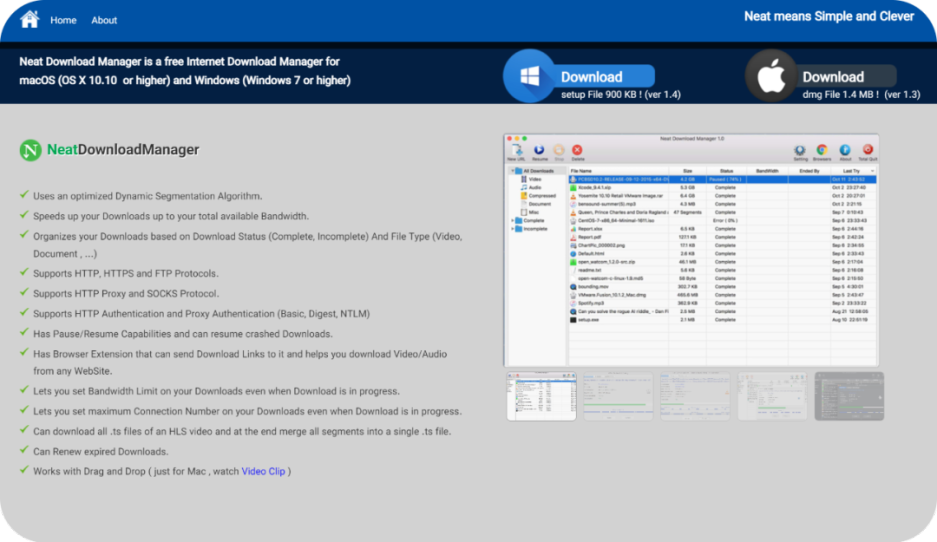Download the Windows setup file
937x542 pixels.
tap(607, 76)
